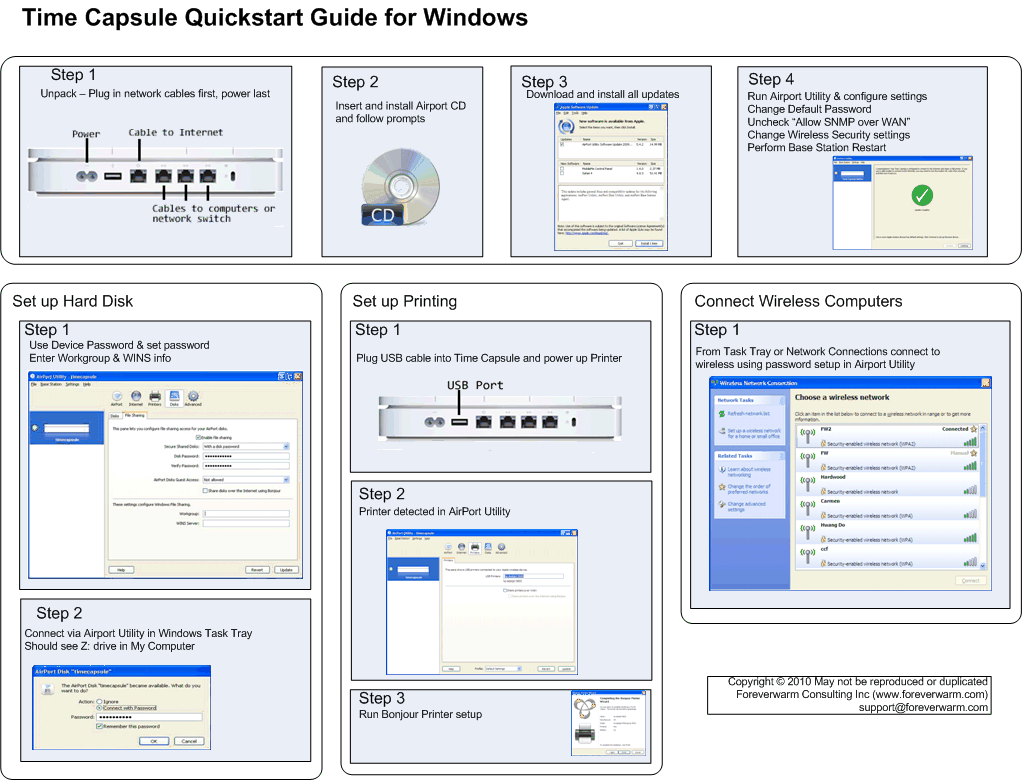
Task: Click the Disk Password input field
Action: (245, 456)
